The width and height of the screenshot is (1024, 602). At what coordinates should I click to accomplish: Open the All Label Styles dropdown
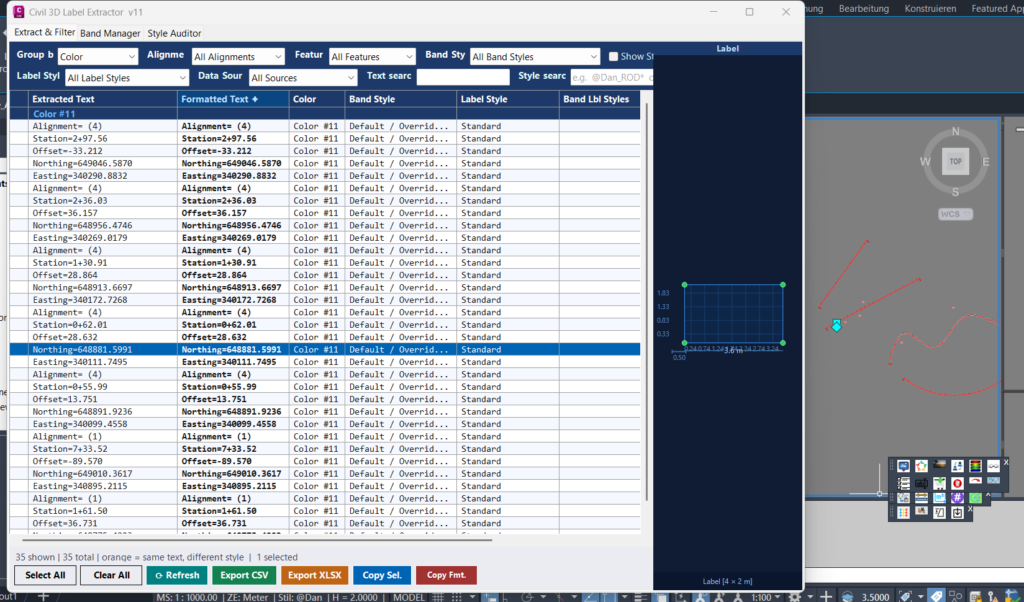[127, 78]
